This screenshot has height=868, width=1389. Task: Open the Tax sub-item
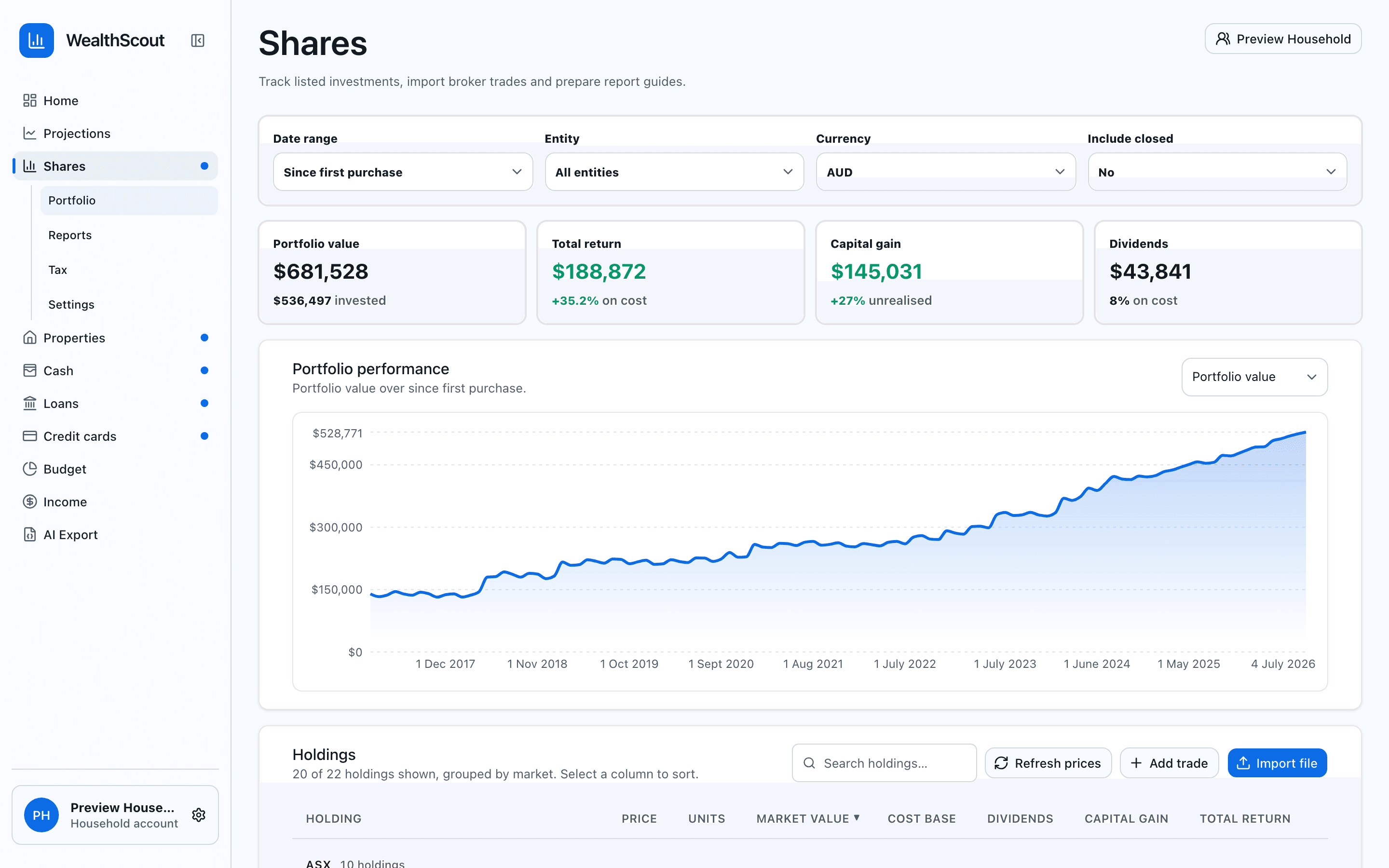(129, 270)
